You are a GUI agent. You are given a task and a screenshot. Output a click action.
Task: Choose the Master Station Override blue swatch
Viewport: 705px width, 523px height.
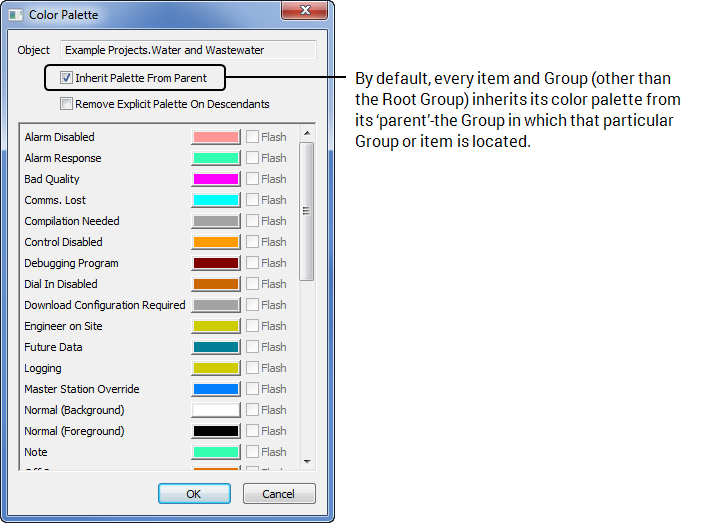coord(215,389)
